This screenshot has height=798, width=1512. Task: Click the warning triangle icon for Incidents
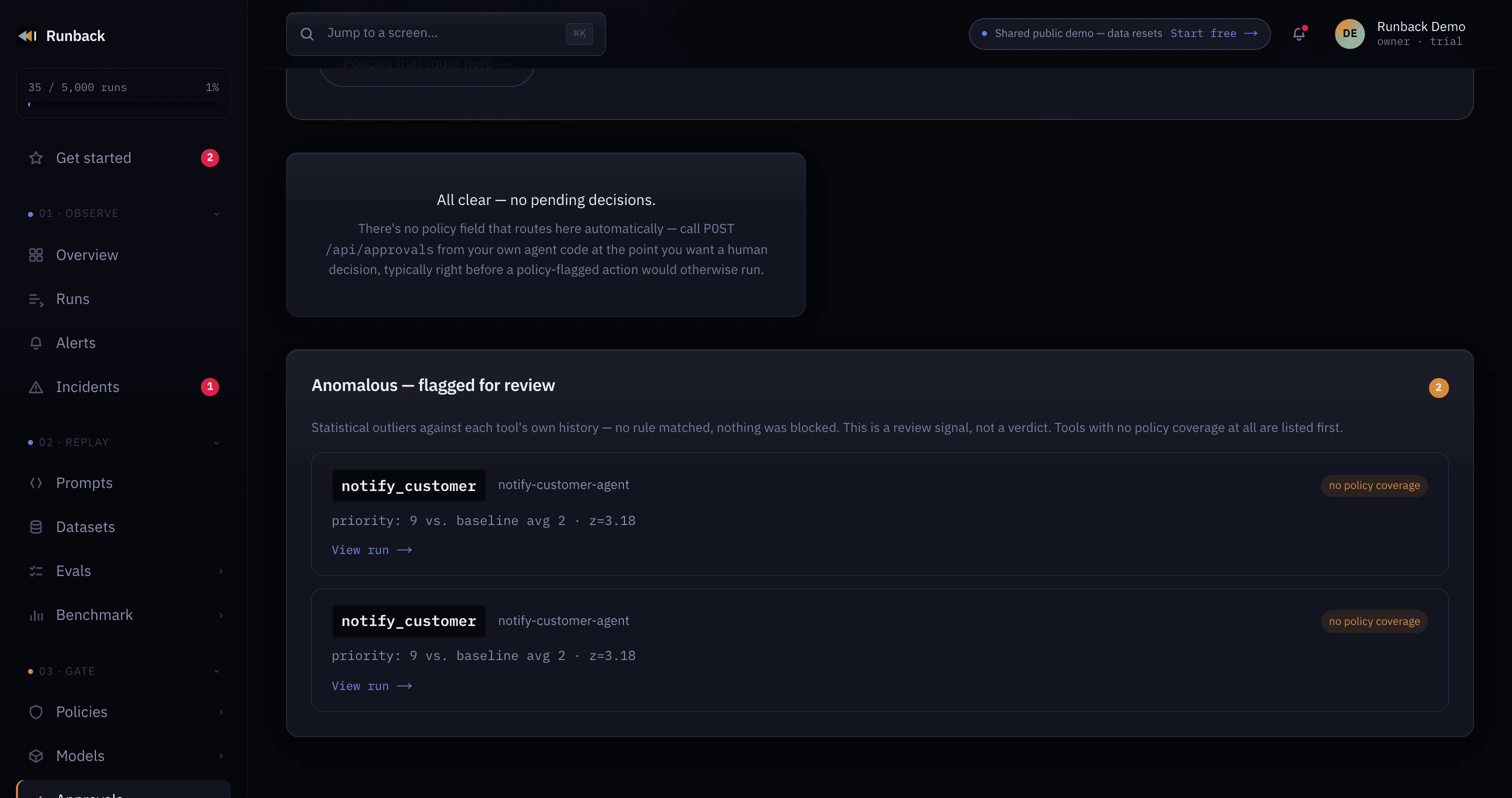[x=36, y=387]
